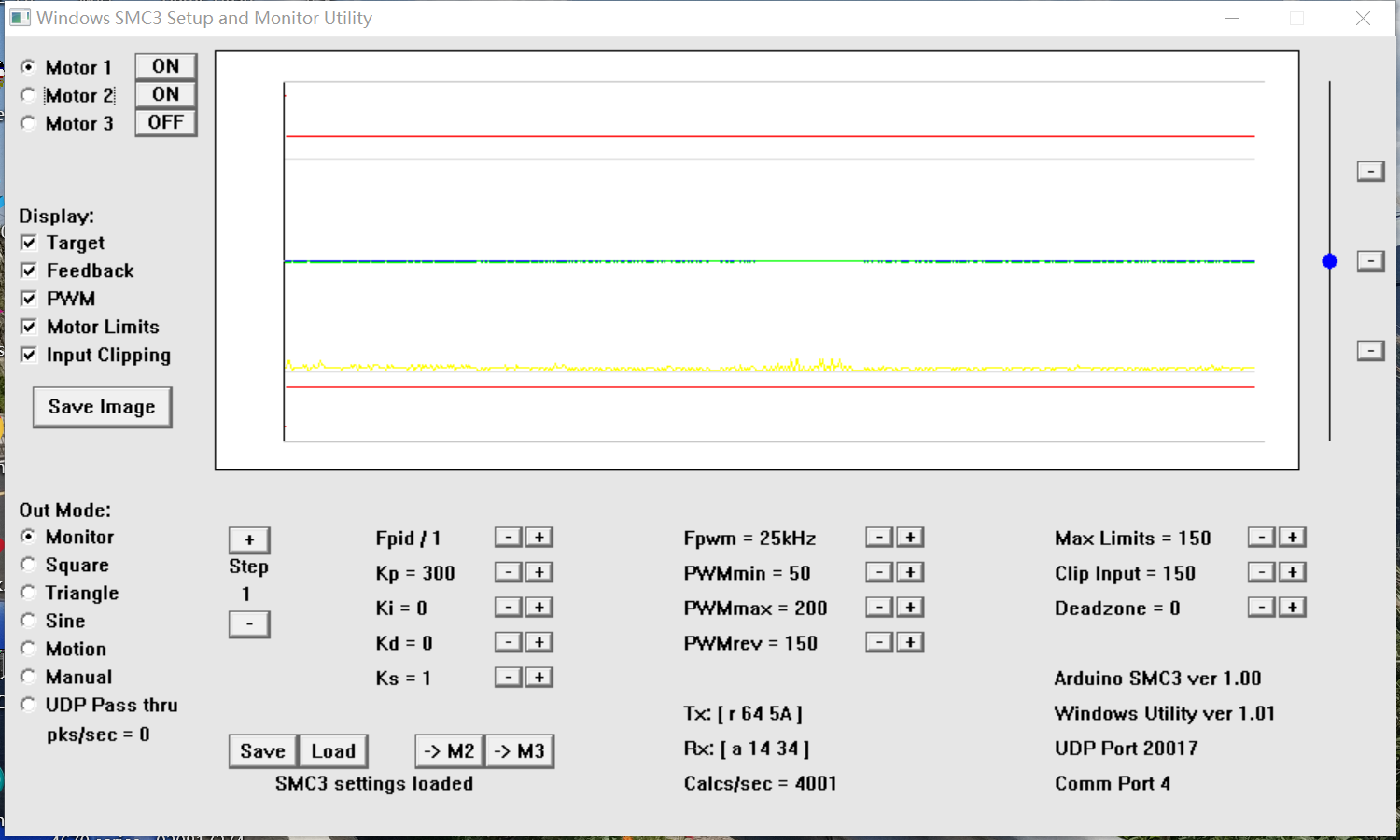Click the bottom minus button beside slider
The height and width of the screenshot is (840, 1400).
click(x=1370, y=350)
